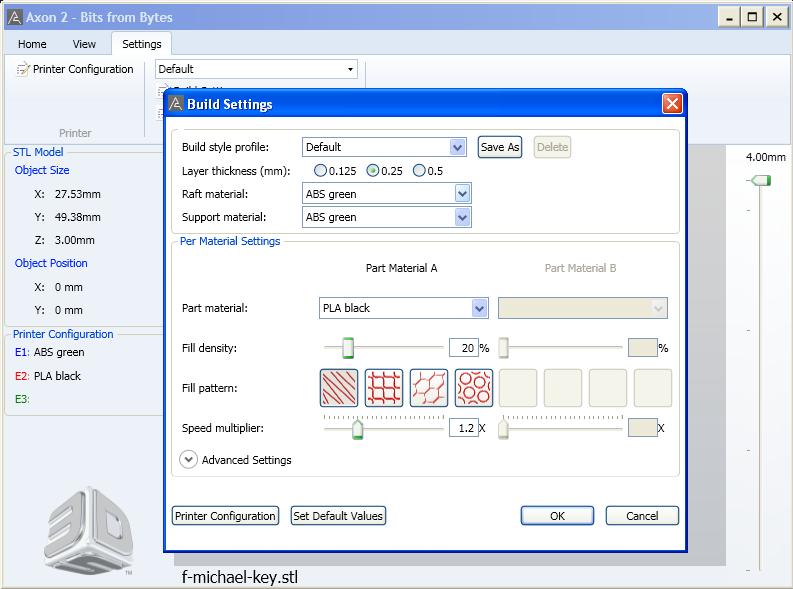Click the E1: ABS green entry
This screenshot has height=589, width=793.
click(x=50, y=352)
